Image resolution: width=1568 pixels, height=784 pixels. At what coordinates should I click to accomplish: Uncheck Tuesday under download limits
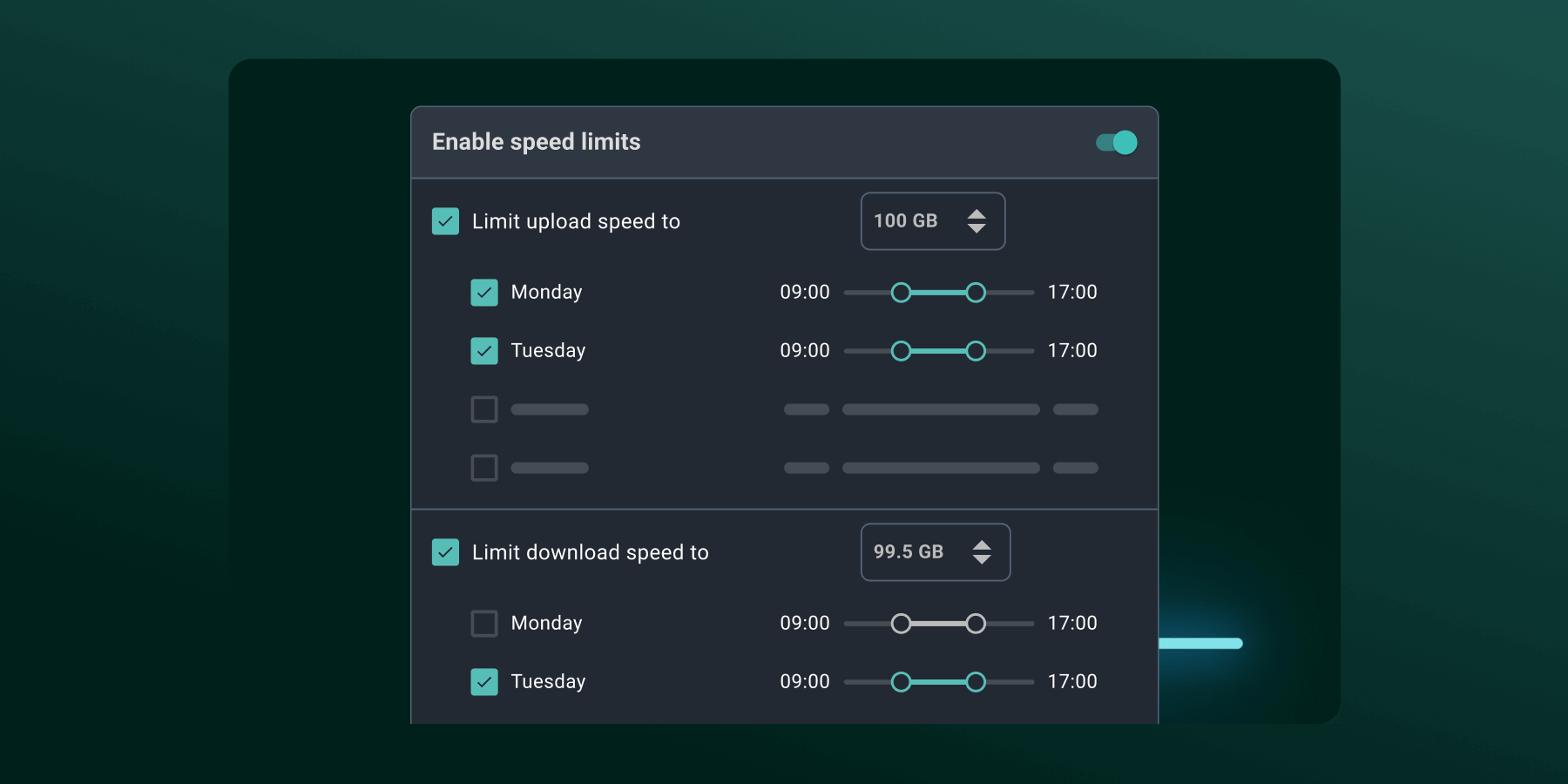(484, 681)
